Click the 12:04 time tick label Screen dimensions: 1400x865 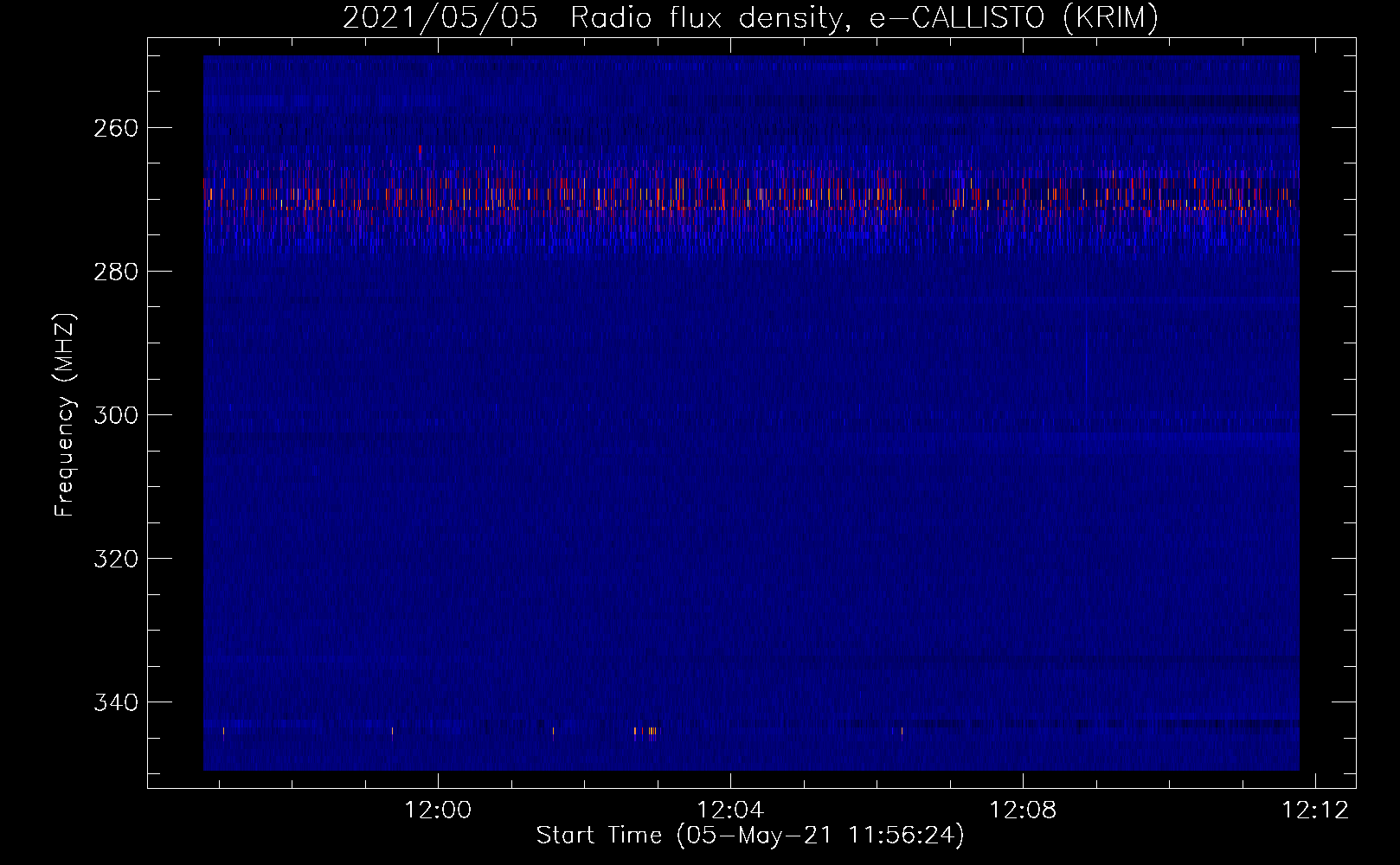point(731,811)
